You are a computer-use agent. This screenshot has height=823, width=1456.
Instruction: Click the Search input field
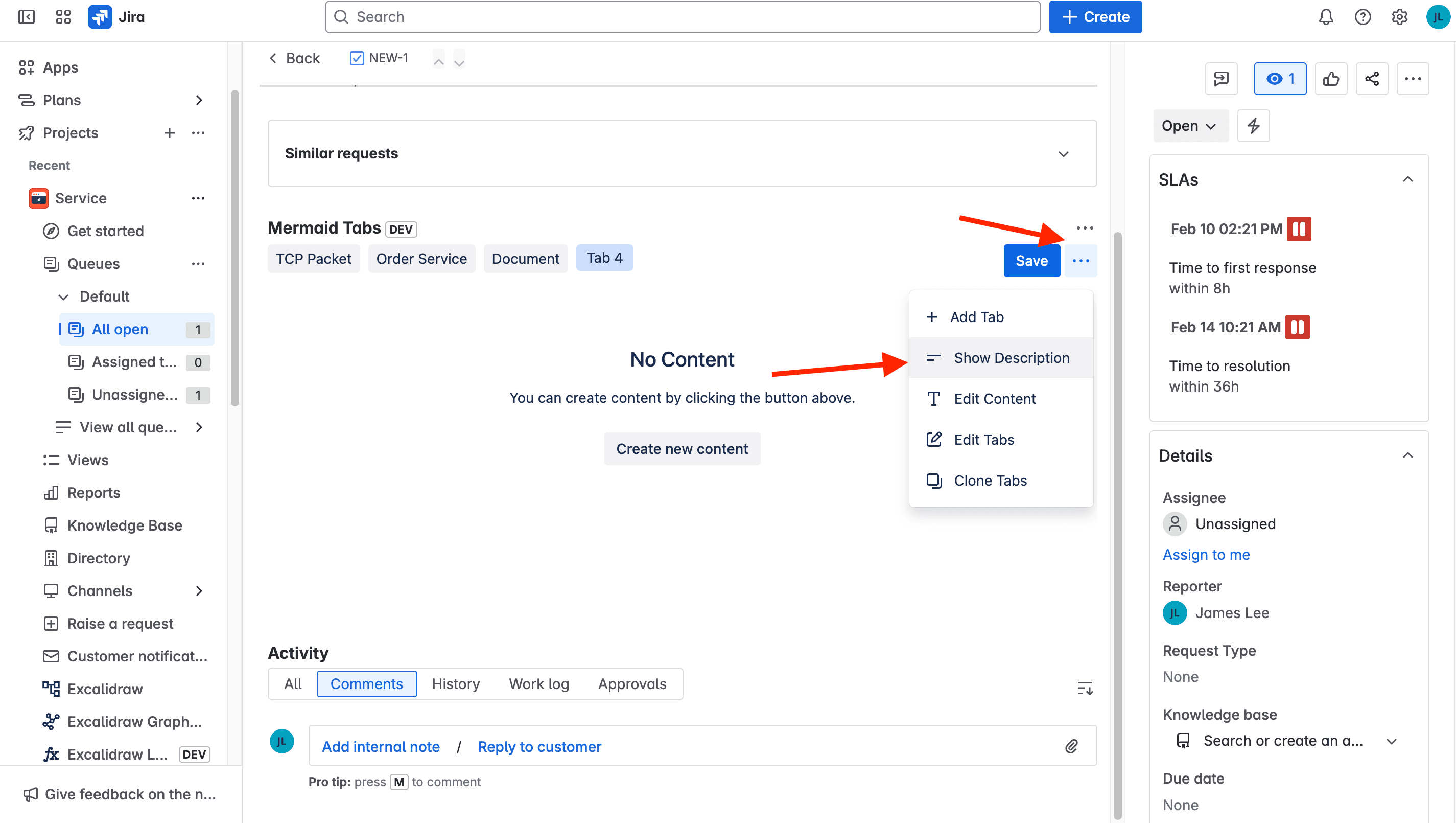pyautogui.click(x=682, y=17)
